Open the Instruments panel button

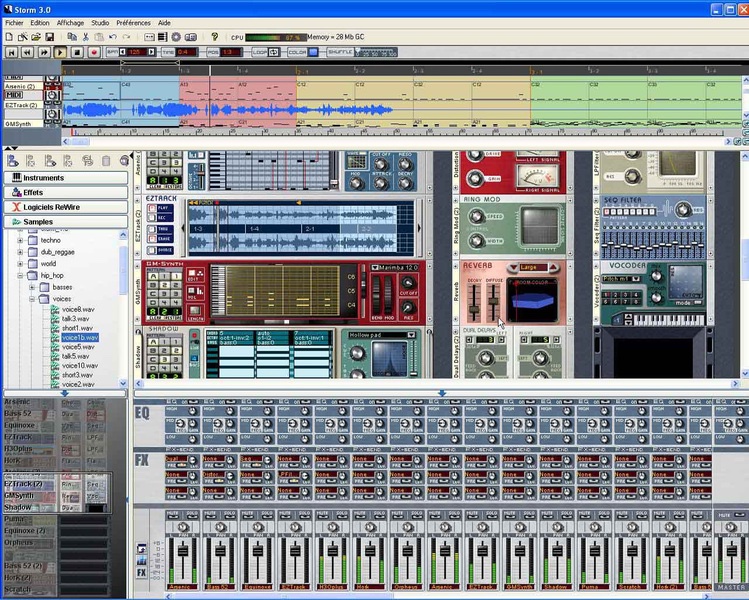(66, 178)
